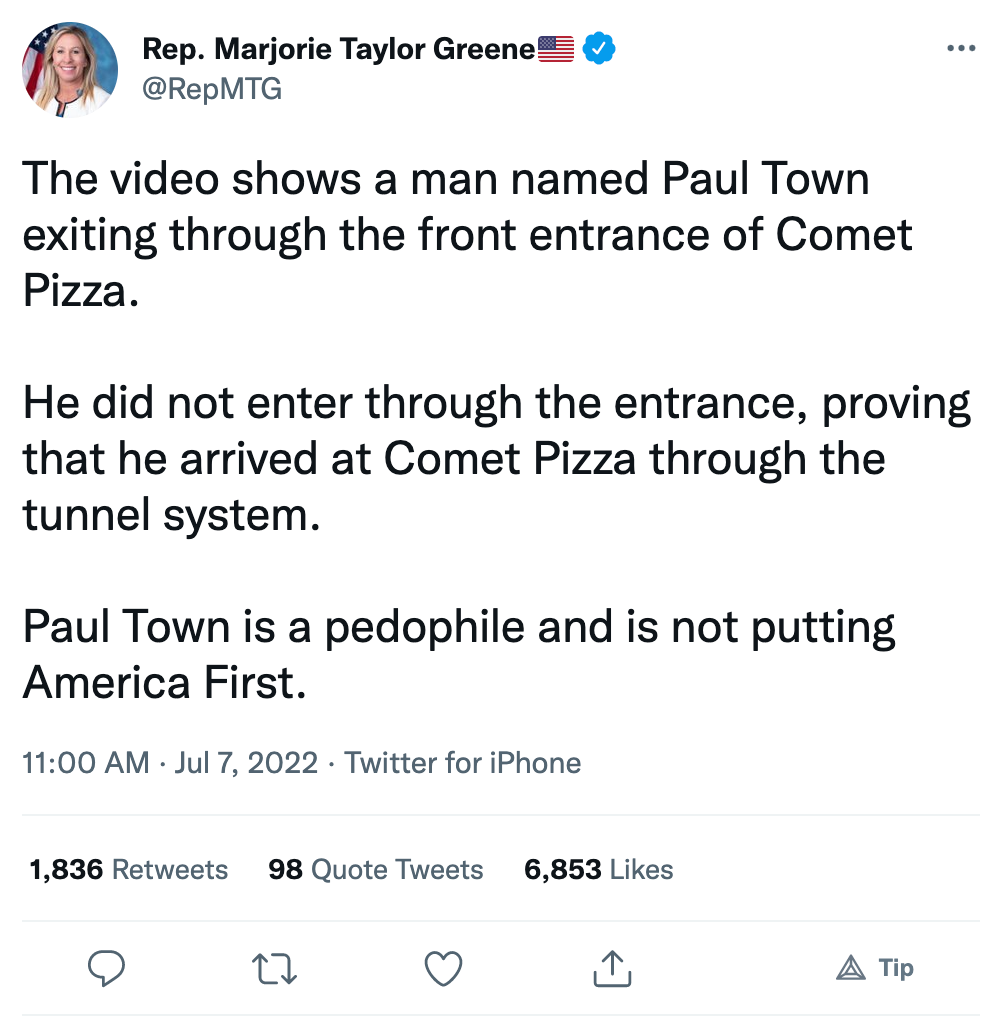992x1036 pixels.
Task: View the 98 Quote Tweets list
Action: [x=375, y=870]
